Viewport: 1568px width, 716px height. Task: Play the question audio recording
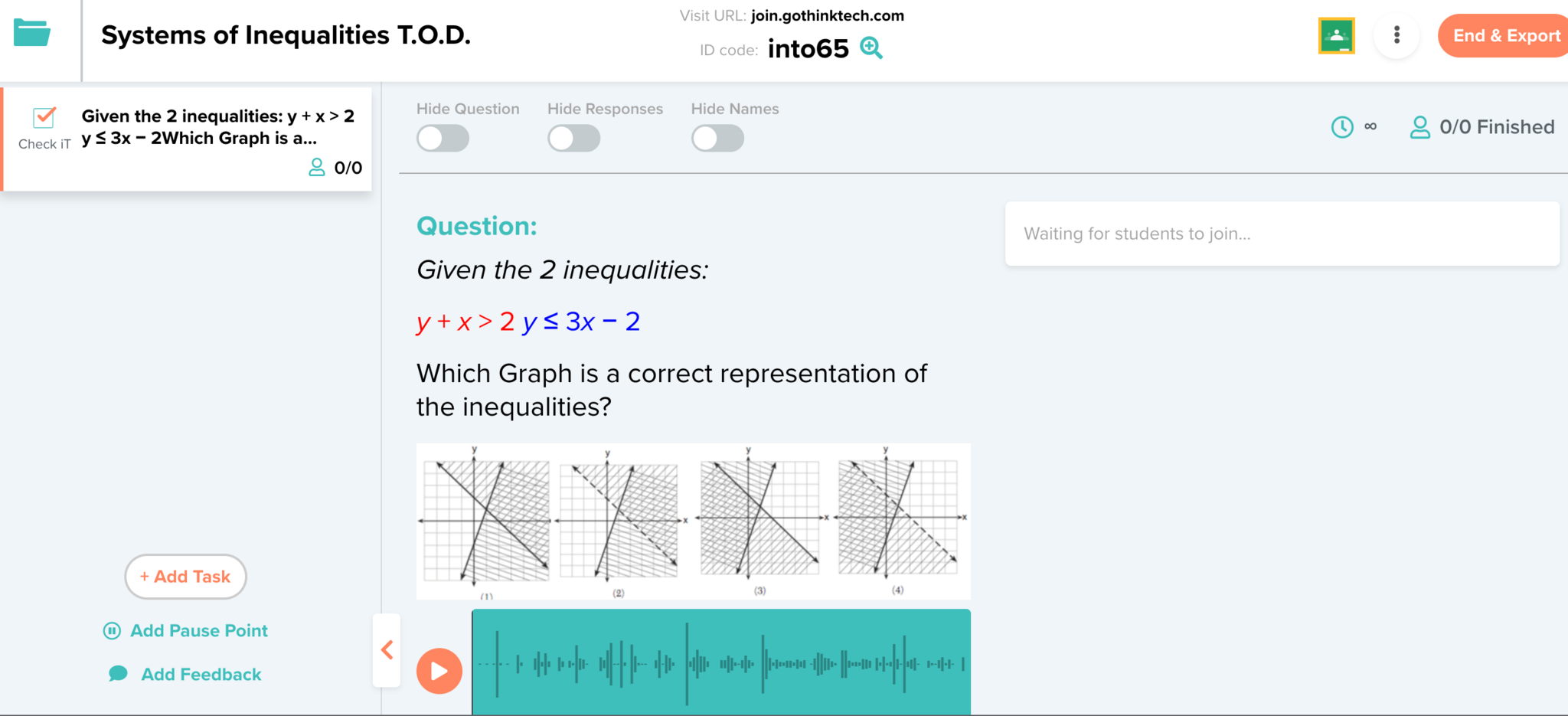click(x=439, y=671)
